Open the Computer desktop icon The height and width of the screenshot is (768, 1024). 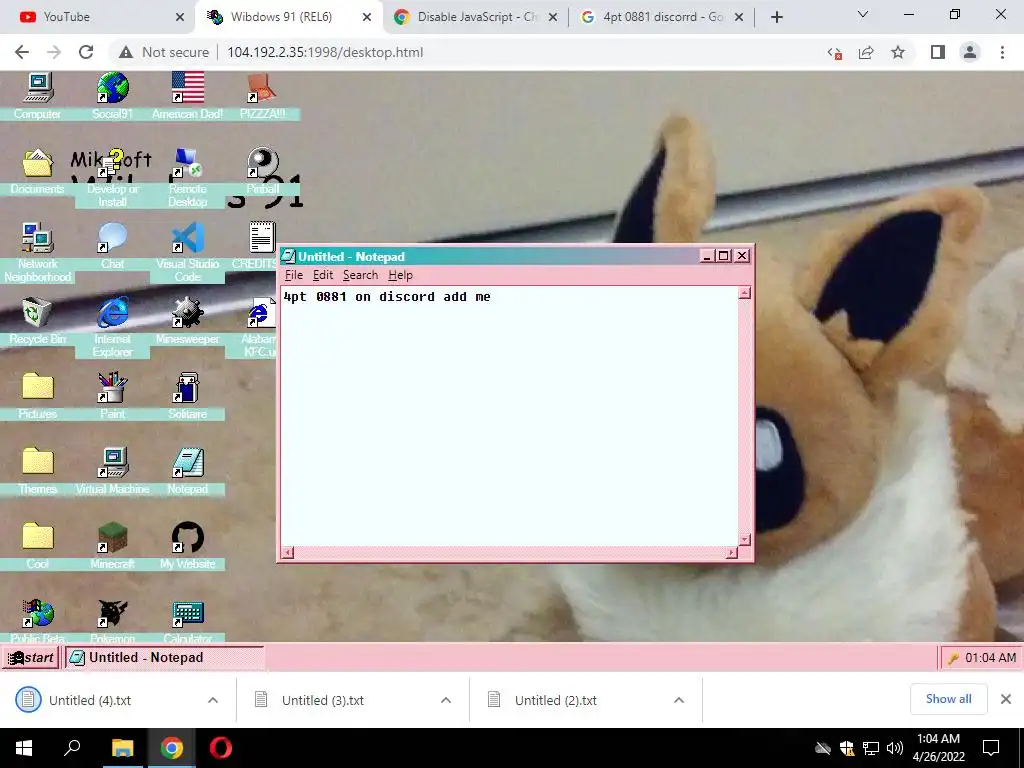(38, 88)
